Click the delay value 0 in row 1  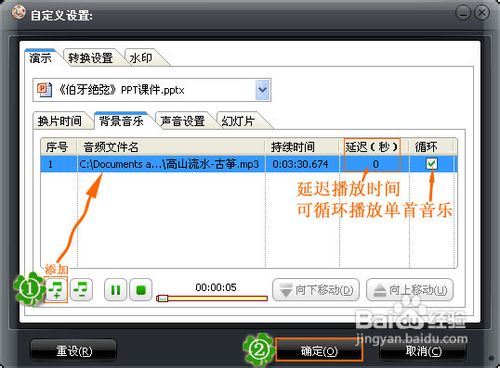(x=375, y=164)
